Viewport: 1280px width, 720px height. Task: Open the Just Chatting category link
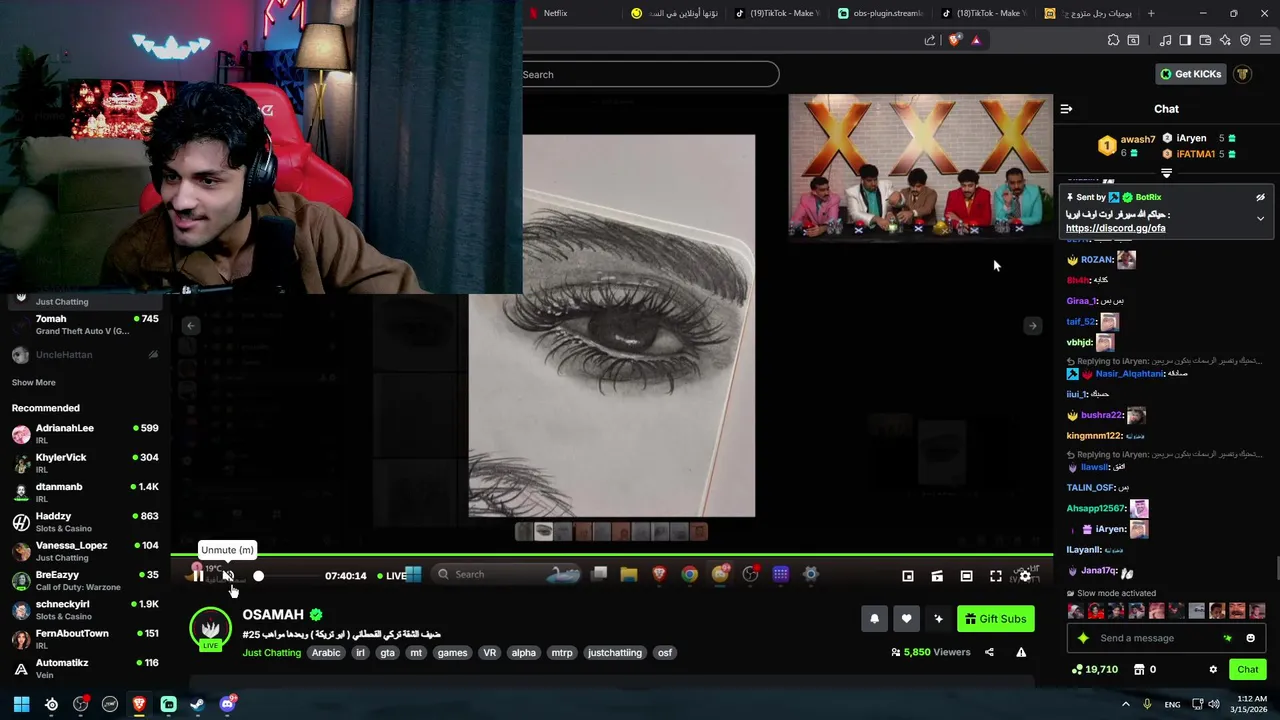pyautogui.click(x=271, y=653)
